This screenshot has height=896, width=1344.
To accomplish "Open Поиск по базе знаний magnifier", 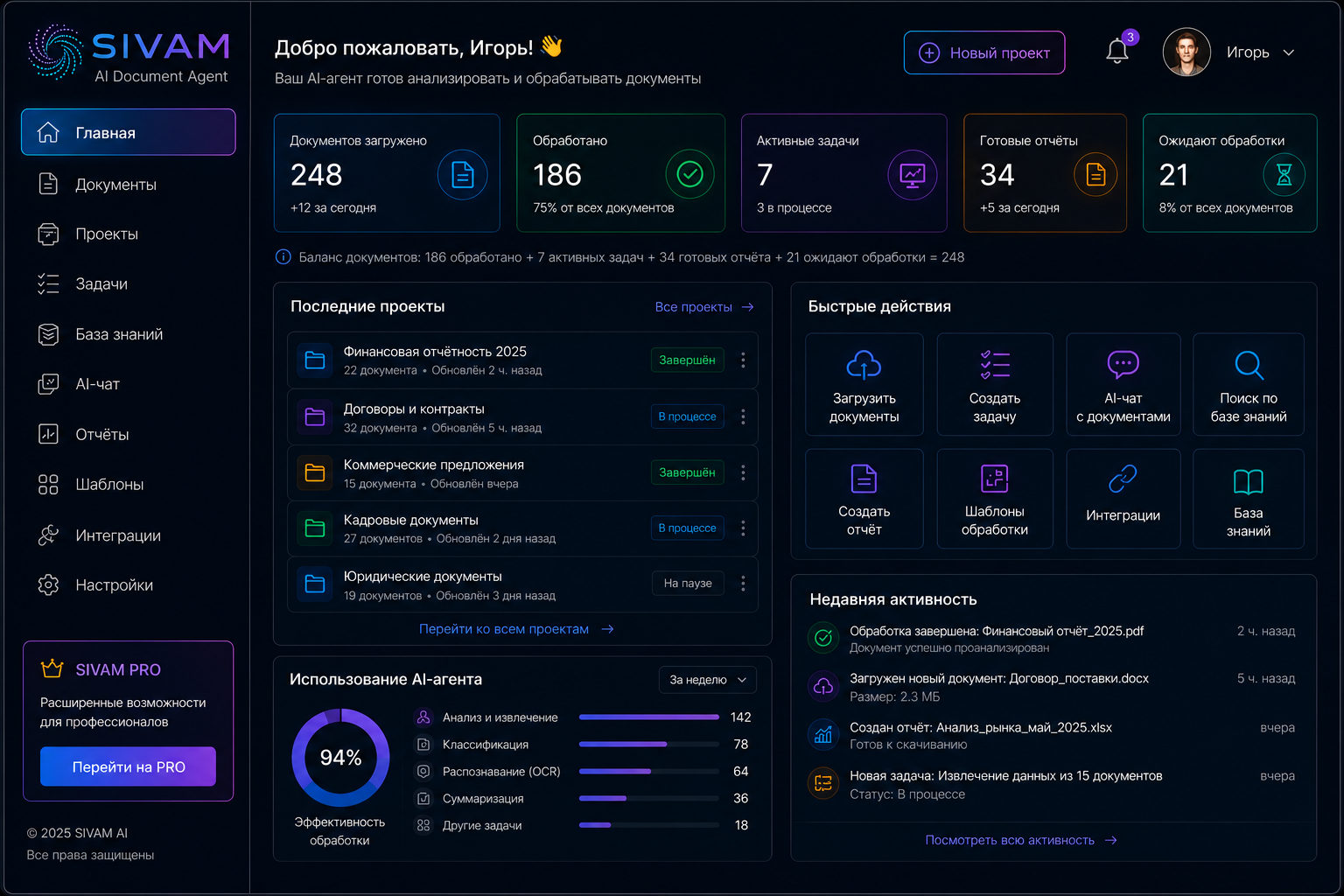I will tap(1249, 365).
